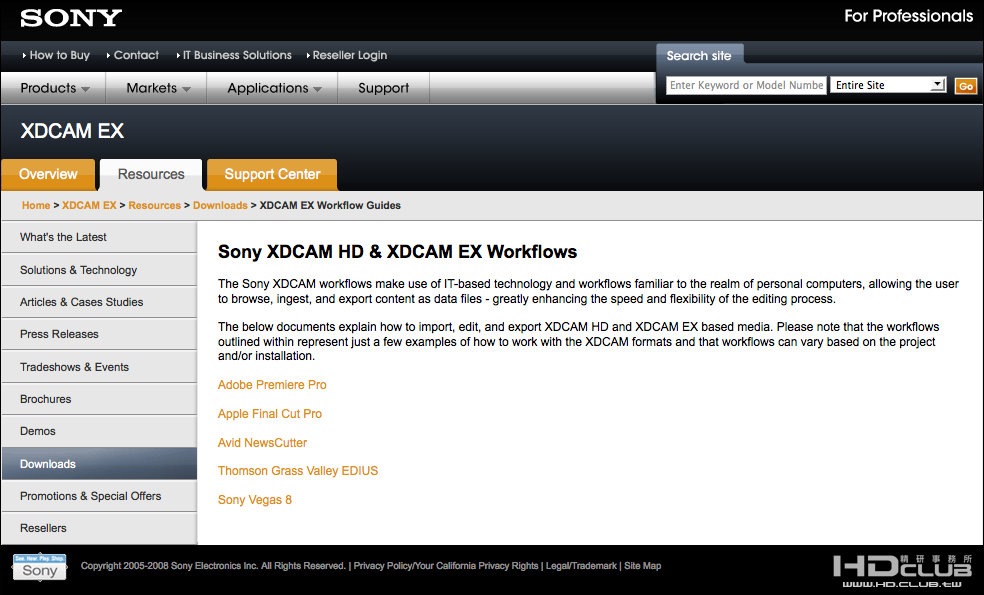Click the Sony XDCAM HD & XDCAM EX Workflows heading
Viewport: 984px width, 595px height.
tap(397, 252)
